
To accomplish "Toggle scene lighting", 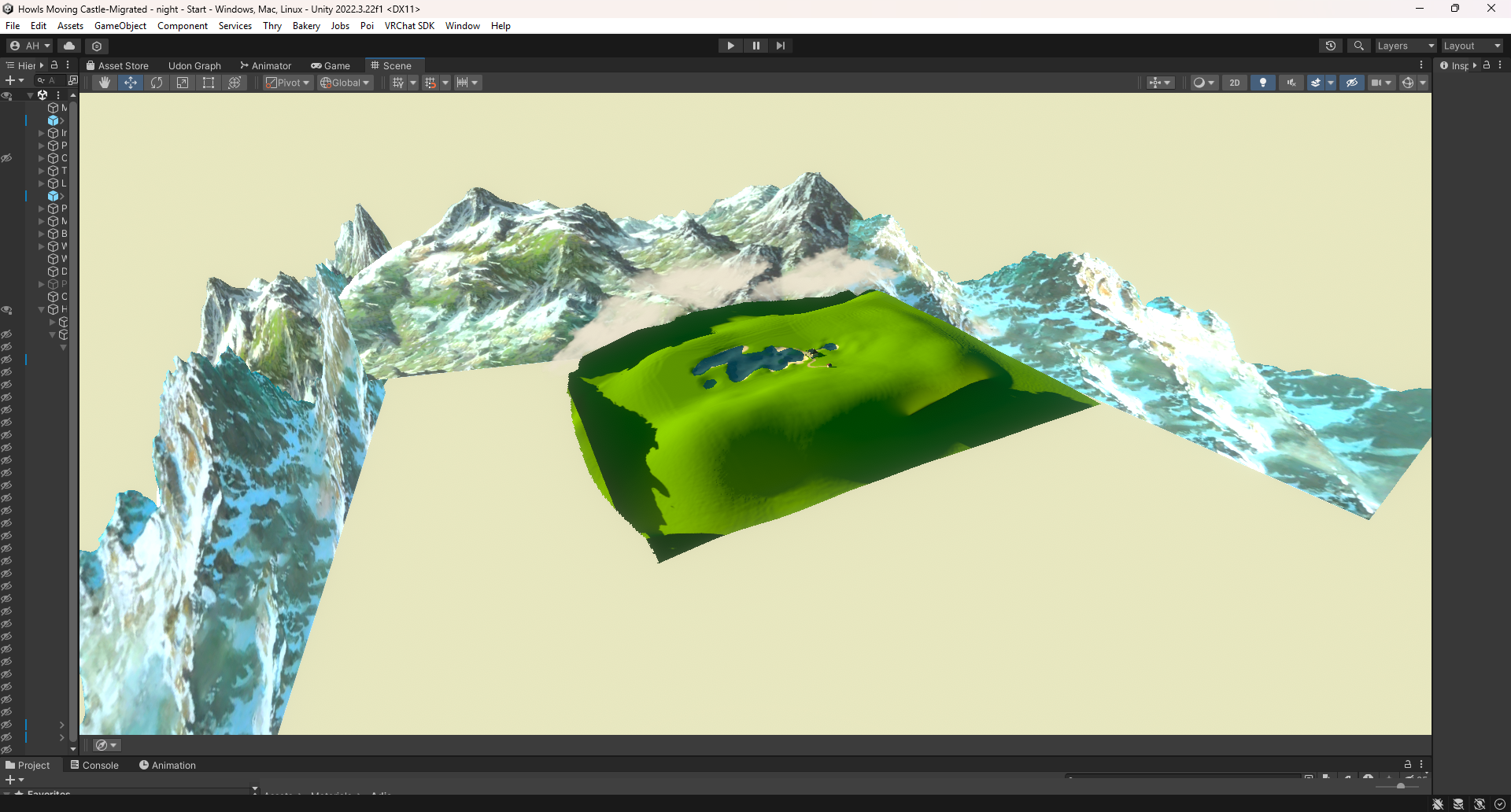I will click(x=1263, y=83).
